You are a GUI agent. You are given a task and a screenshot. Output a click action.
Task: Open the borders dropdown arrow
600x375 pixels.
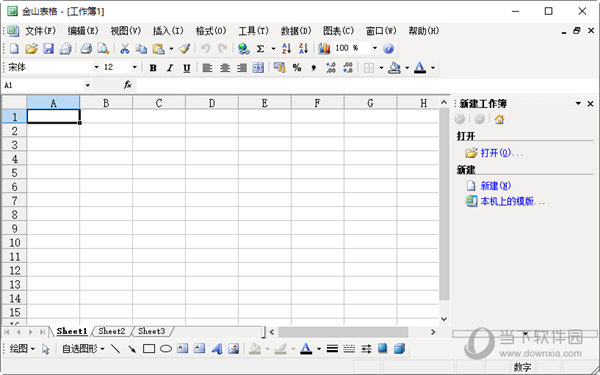point(381,68)
